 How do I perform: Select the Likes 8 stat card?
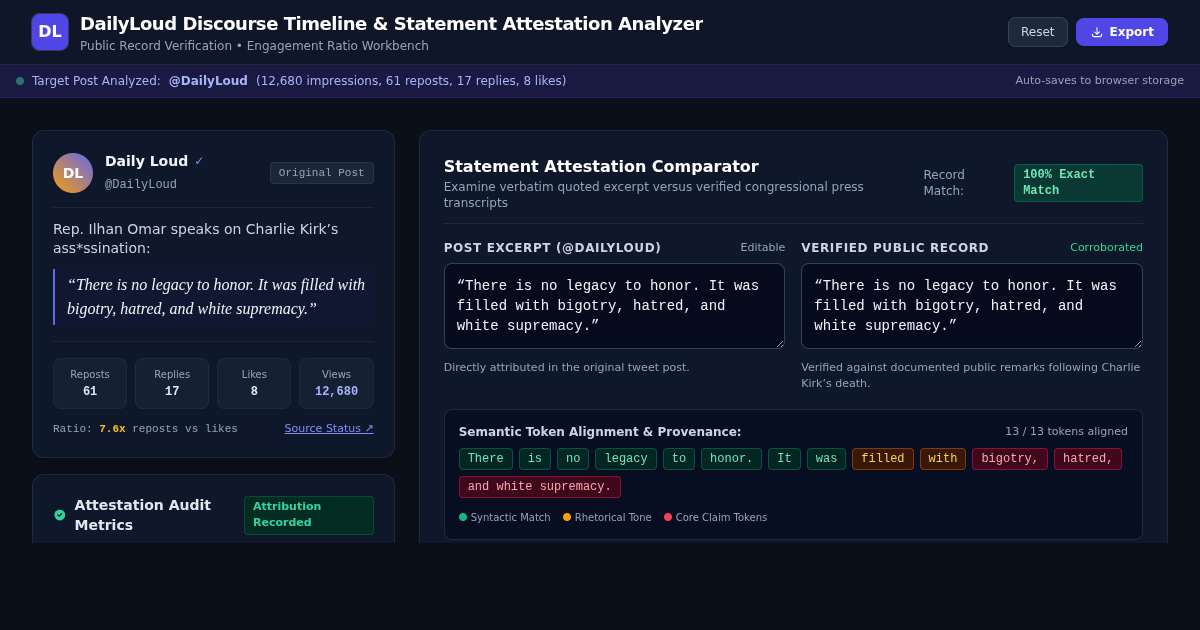[x=254, y=383]
